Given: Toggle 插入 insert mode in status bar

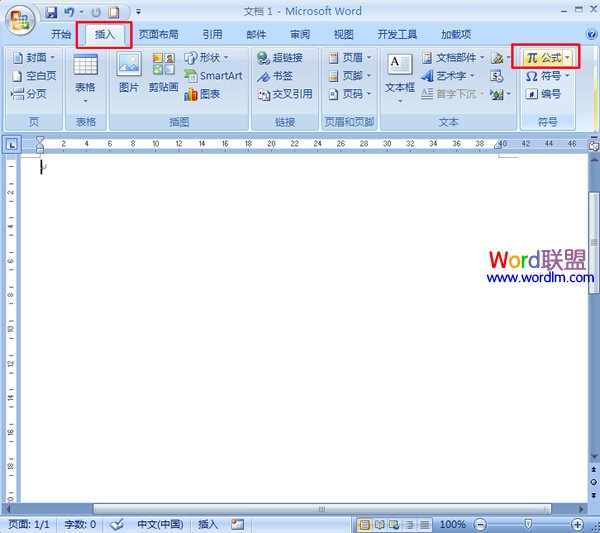Looking at the screenshot, I should (x=208, y=524).
